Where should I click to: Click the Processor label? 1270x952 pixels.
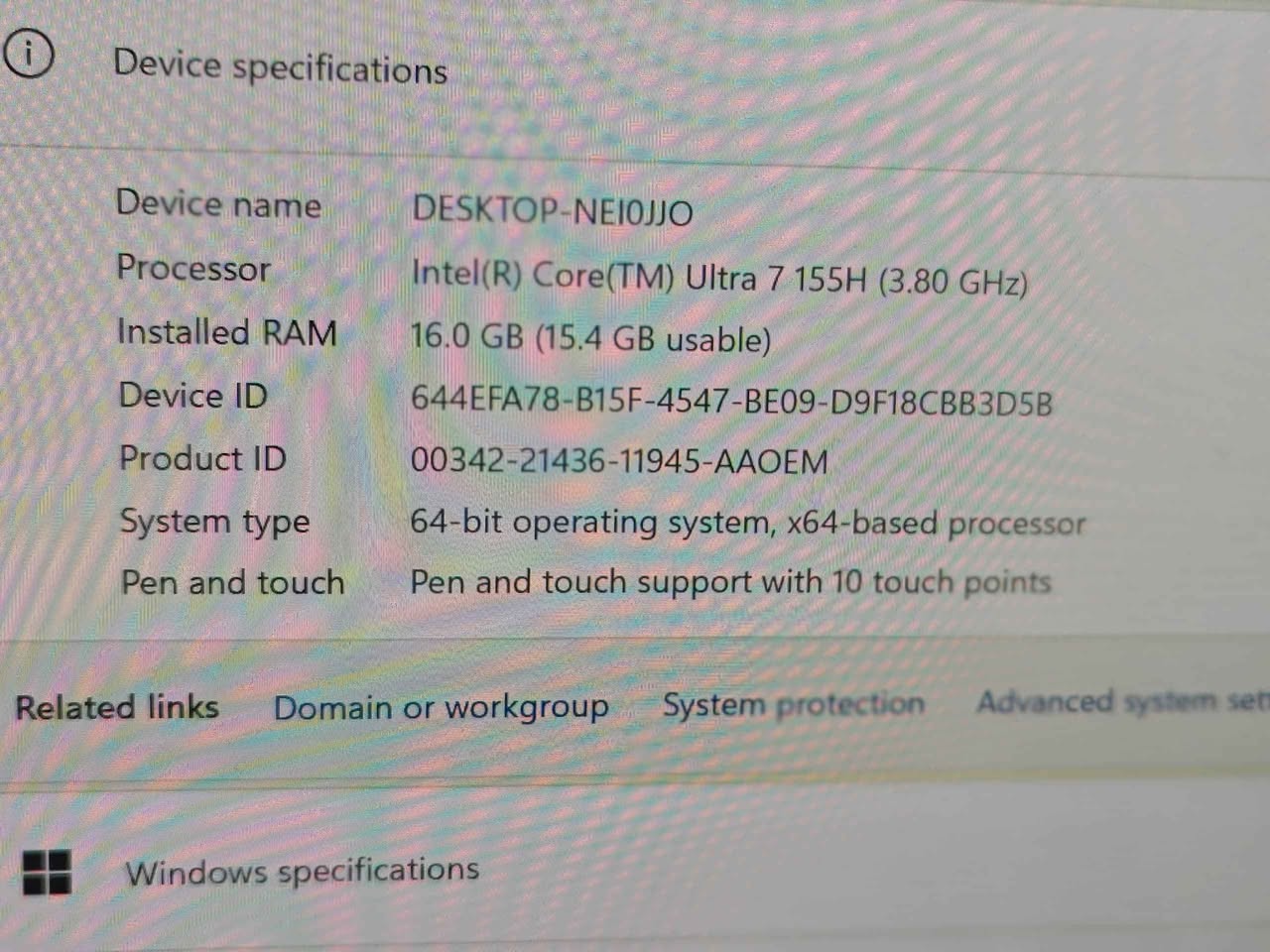pos(193,268)
